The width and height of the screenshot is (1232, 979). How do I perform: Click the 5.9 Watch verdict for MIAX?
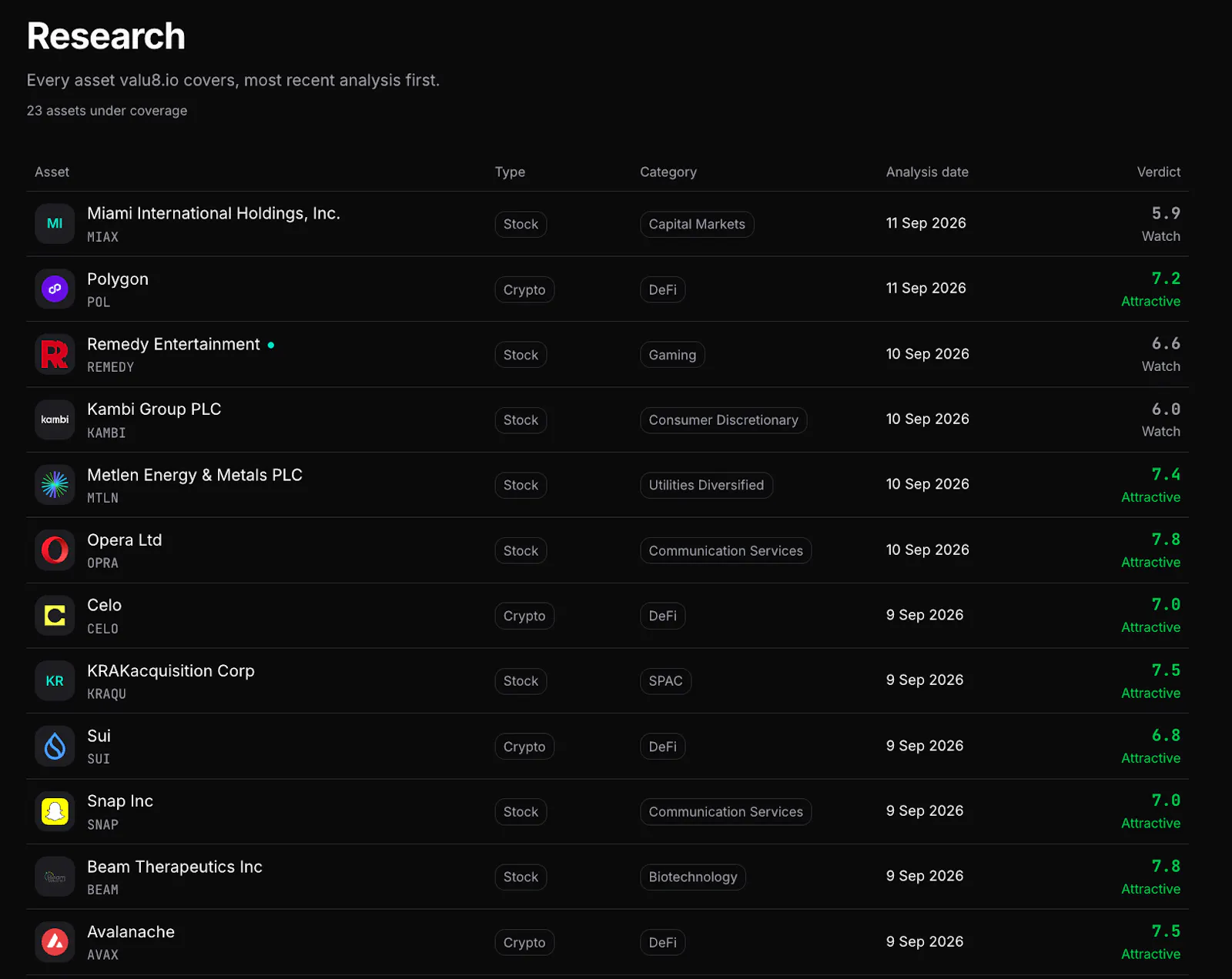[x=1161, y=224]
